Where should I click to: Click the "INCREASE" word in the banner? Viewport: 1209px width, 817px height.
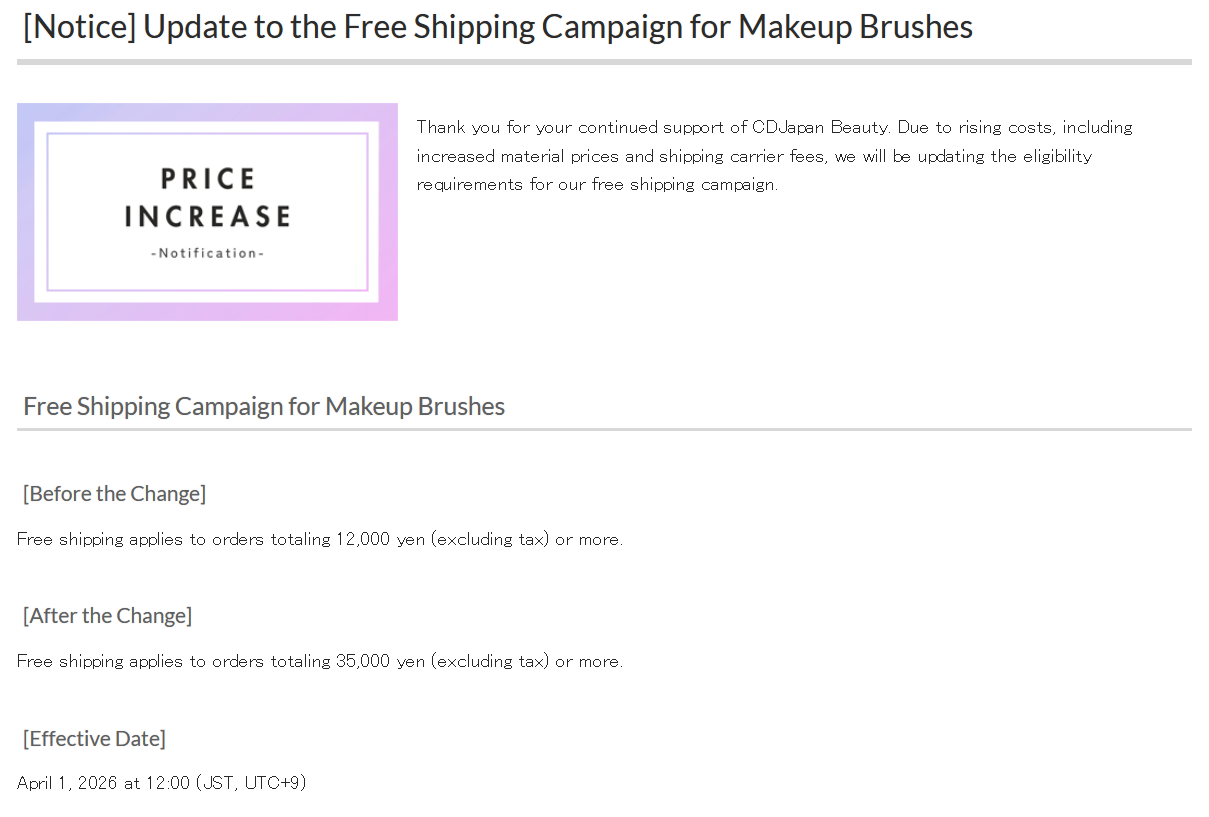pyautogui.click(x=208, y=216)
